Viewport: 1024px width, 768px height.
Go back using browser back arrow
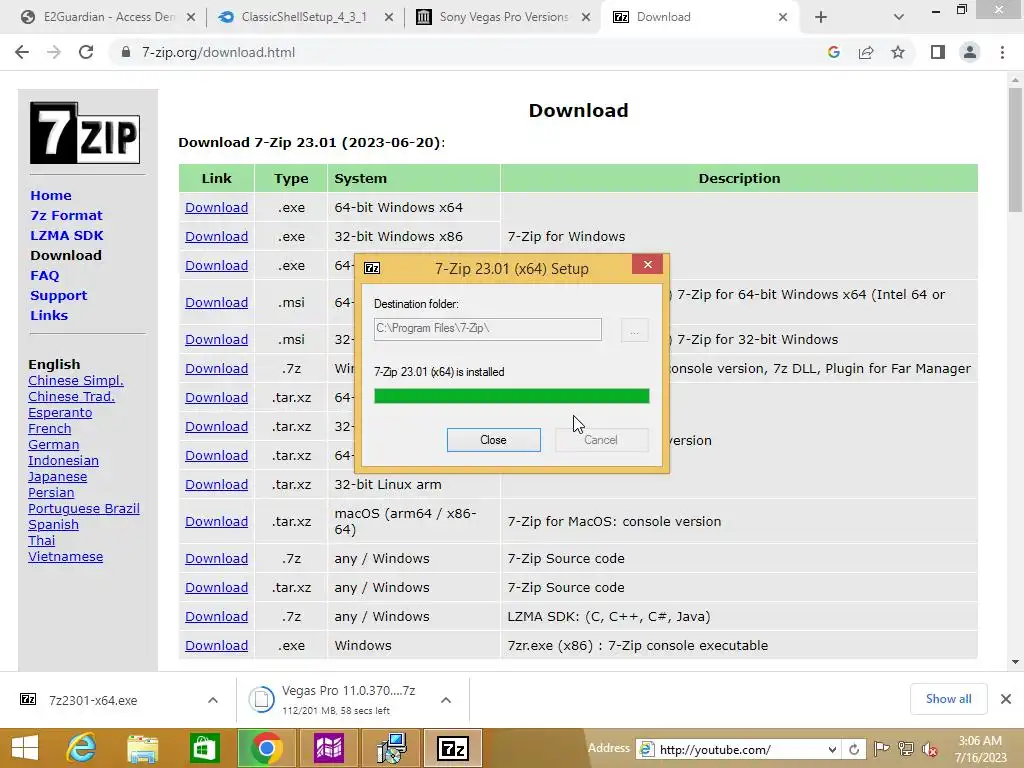[22, 52]
